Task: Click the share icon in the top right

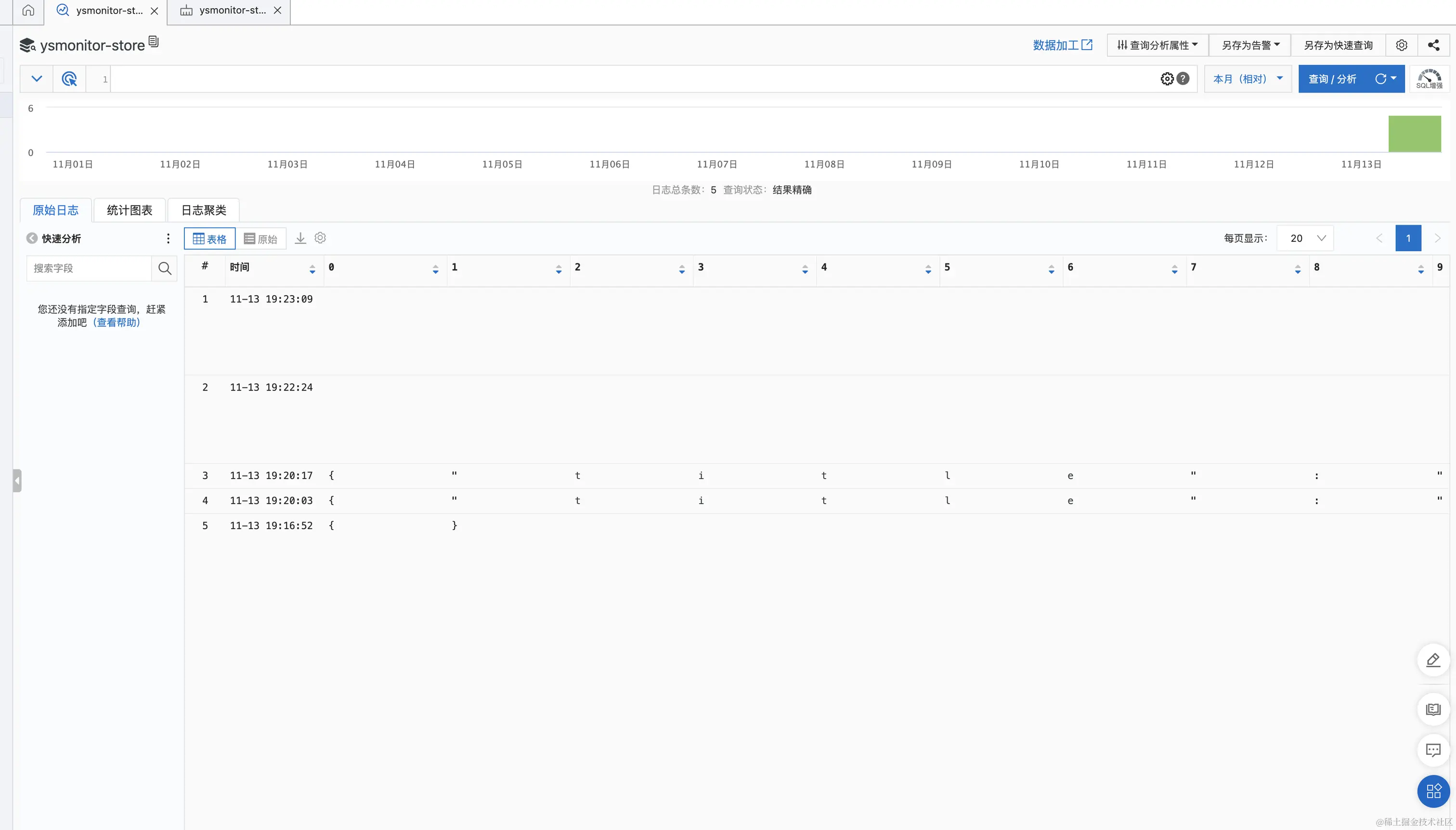Action: pyautogui.click(x=1433, y=45)
